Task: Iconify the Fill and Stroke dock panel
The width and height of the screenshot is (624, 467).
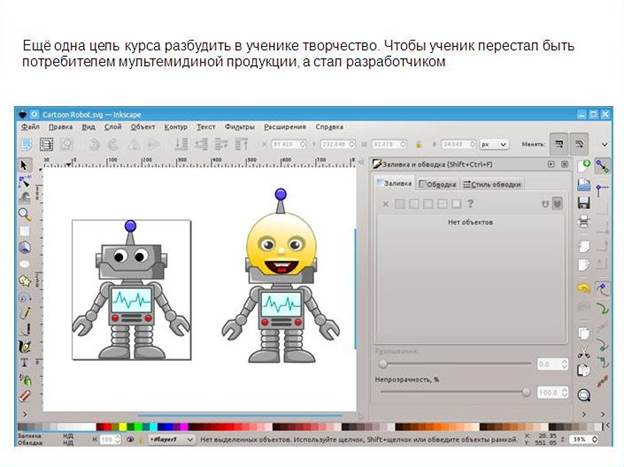Action: point(551,164)
